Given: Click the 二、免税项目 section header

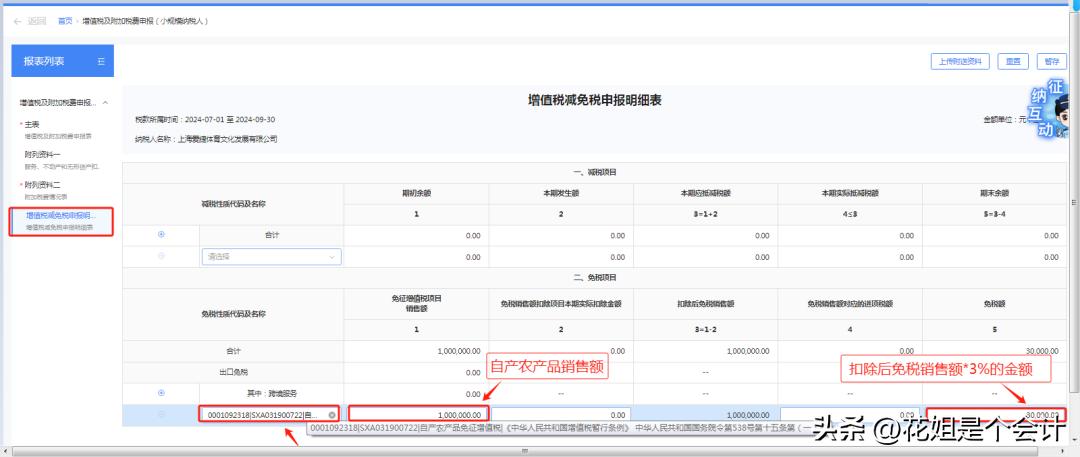Looking at the screenshot, I should click(x=594, y=277).
